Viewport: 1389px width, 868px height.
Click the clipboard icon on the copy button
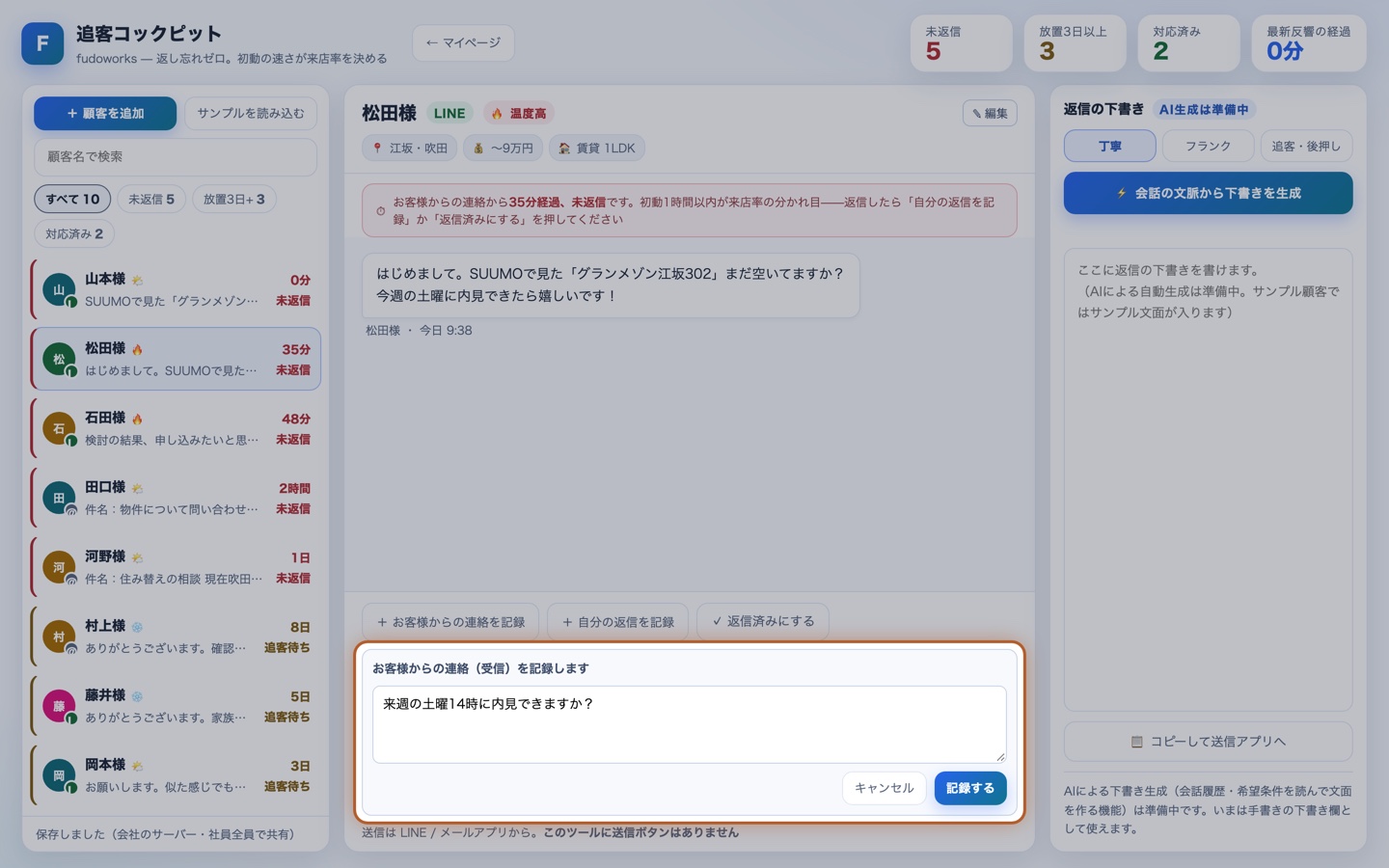[1137, 742]
